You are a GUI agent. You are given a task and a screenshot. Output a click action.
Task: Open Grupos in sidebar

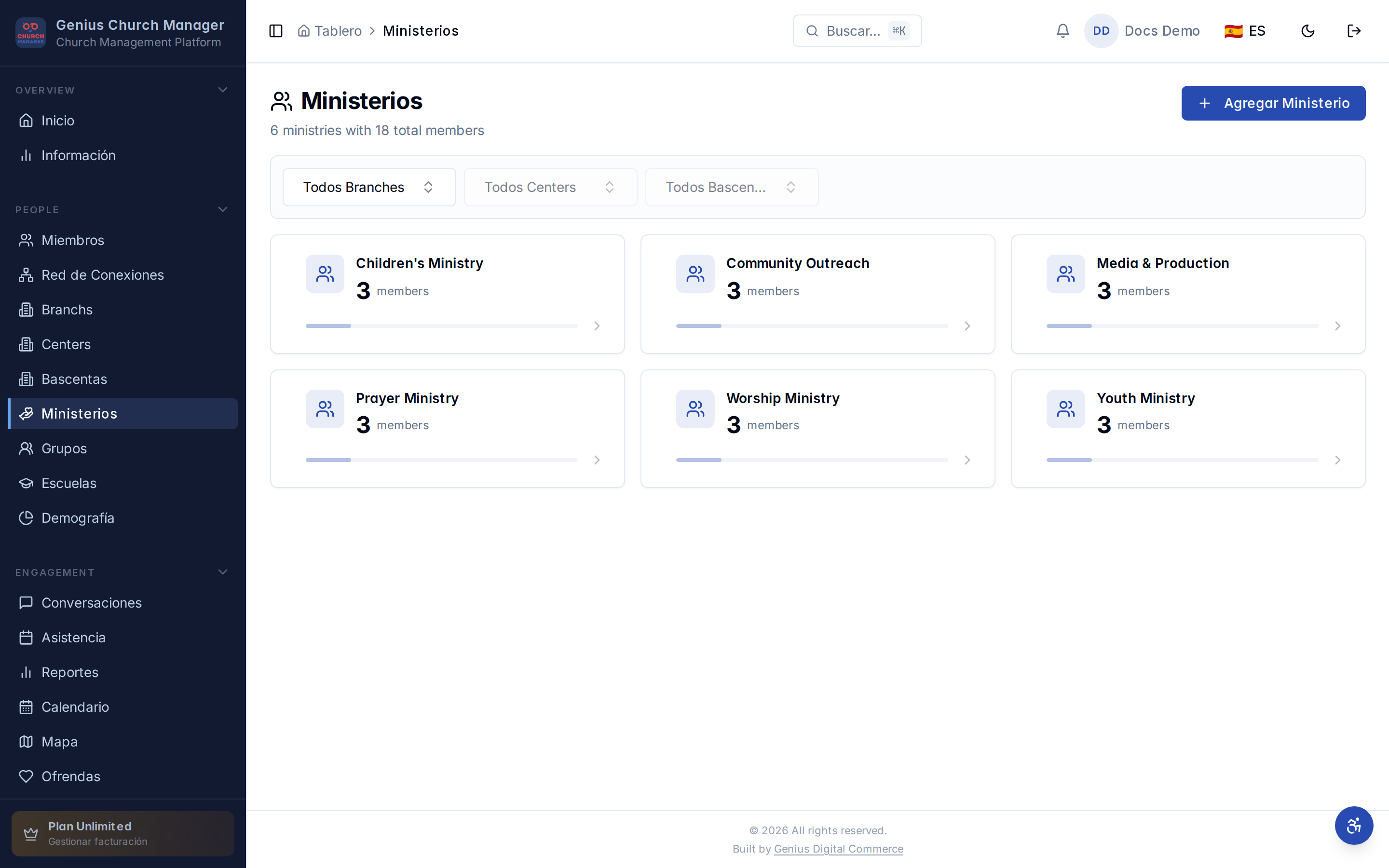coord(122,449)
